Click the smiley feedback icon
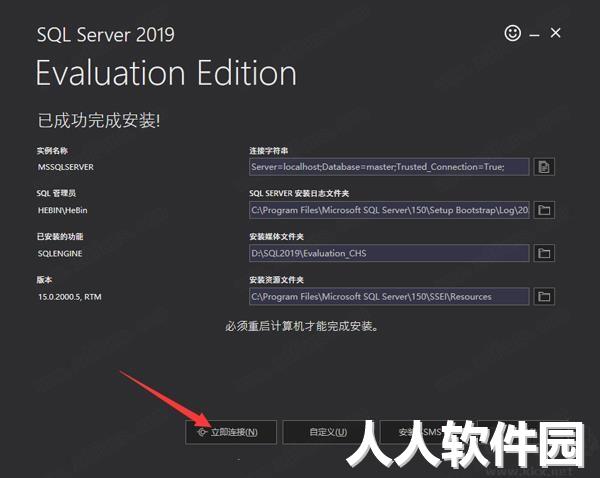The width and height of the screenshot is (600, 478). [512, 33]
